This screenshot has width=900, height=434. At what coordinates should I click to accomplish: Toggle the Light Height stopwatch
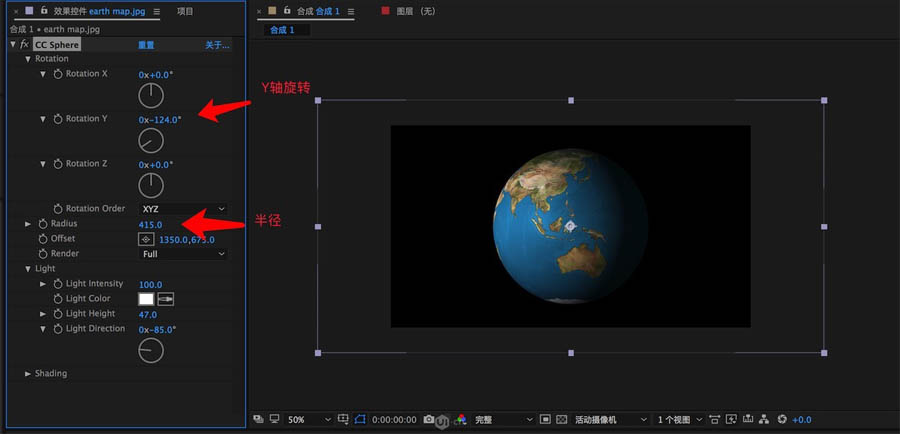click(x=57, y=314)
